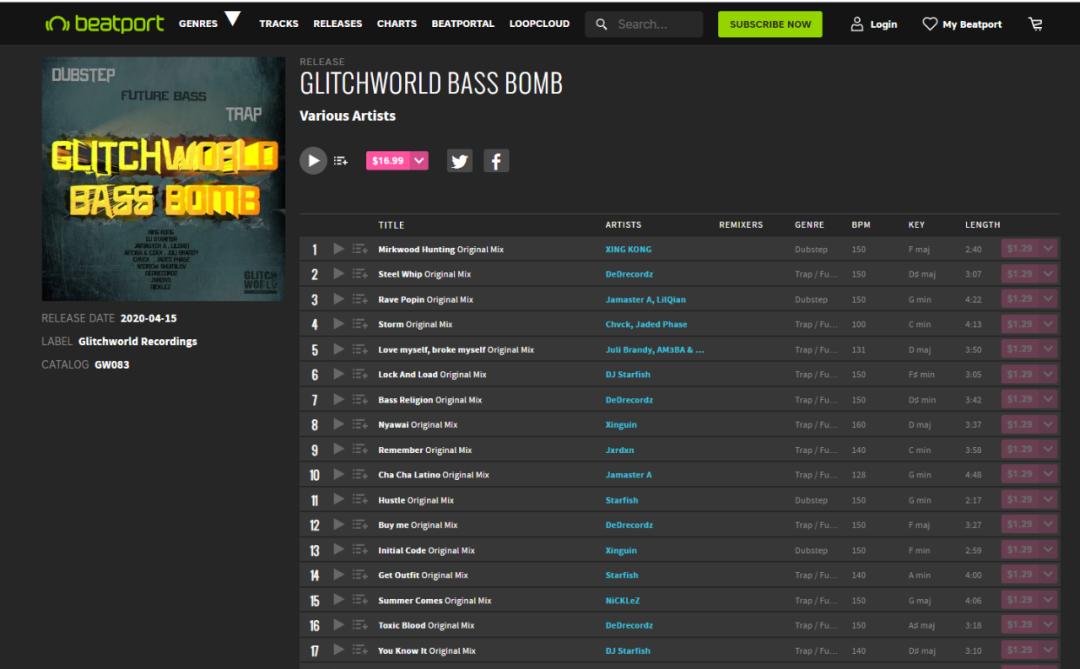Screen dimensions: 1080x669
Task: Go to the Releases page
Action: [x=337, y=24]
